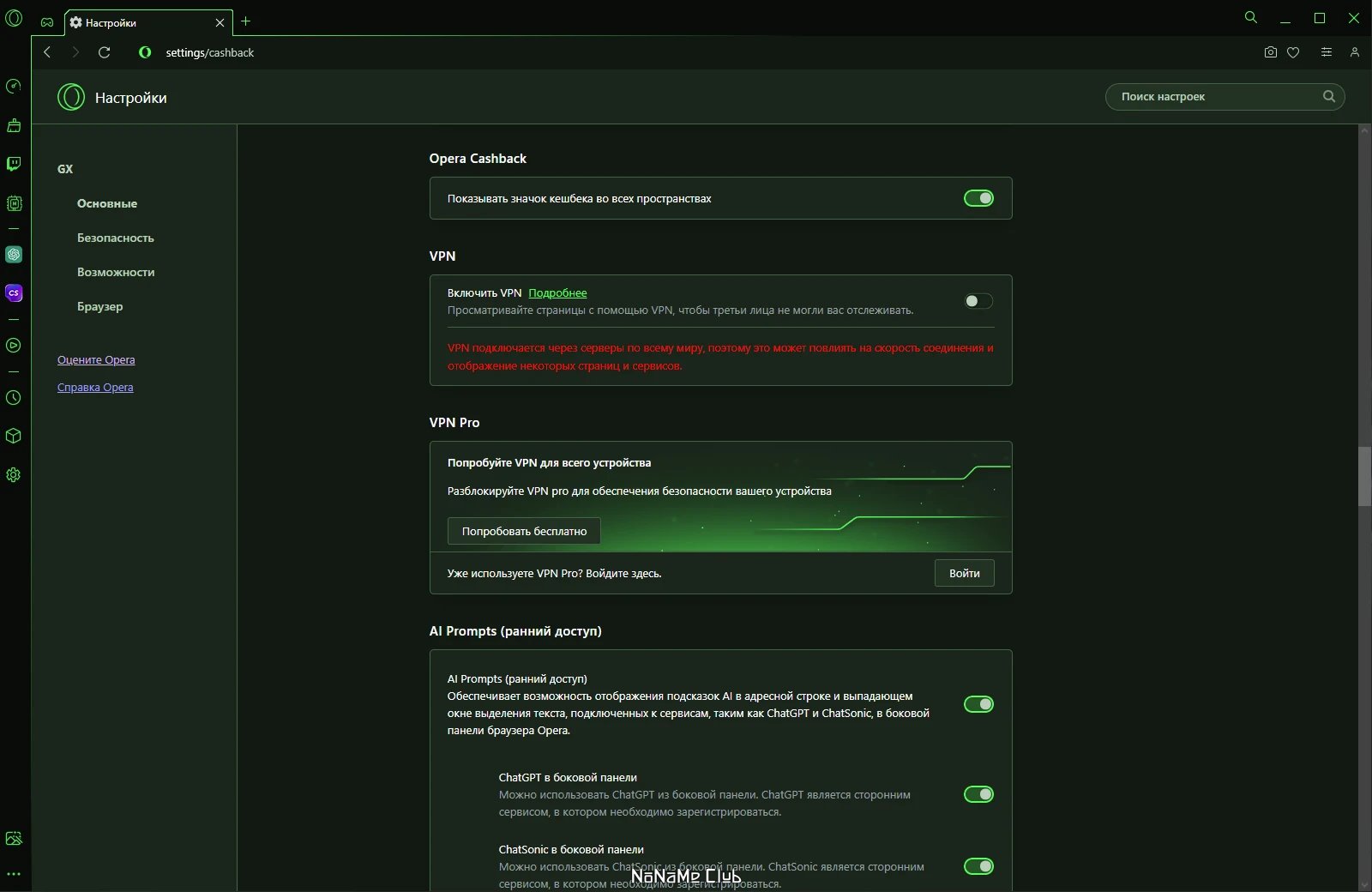Open the Twitch sidebar icon
Viewport: 1372px width, 892px height.
pos(14,164)
